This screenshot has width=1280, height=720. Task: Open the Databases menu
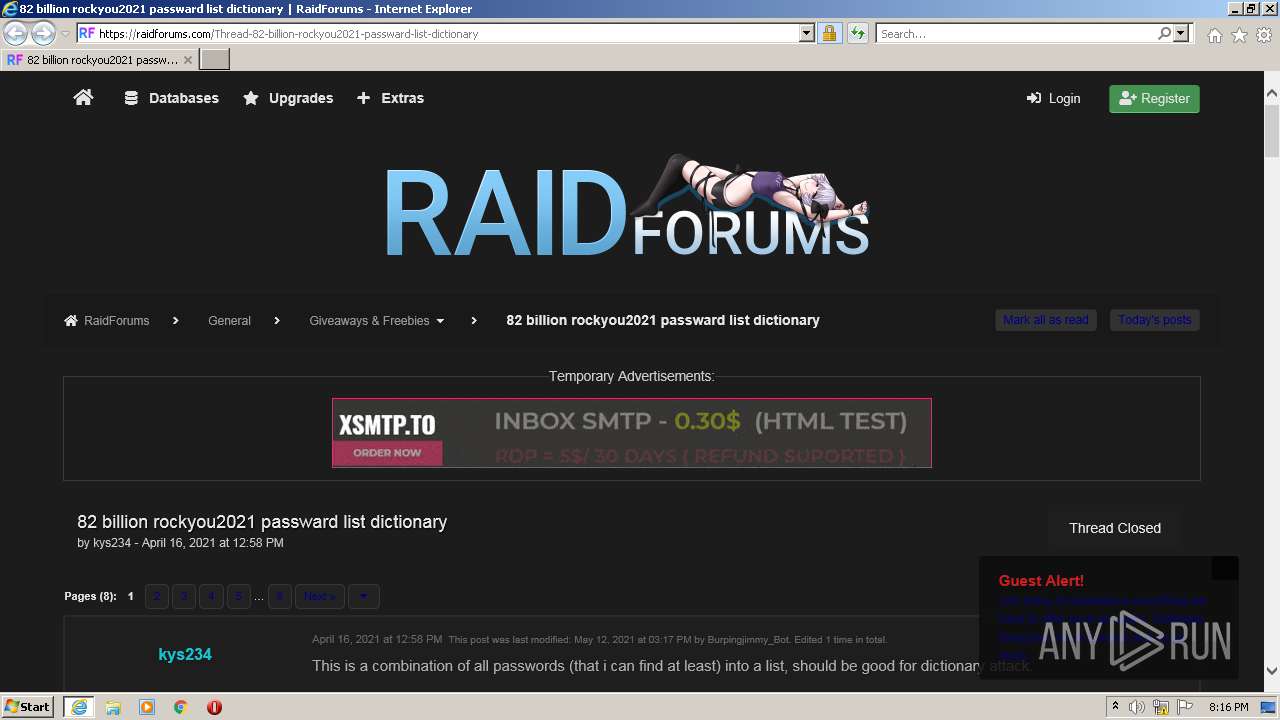(171, 98)
